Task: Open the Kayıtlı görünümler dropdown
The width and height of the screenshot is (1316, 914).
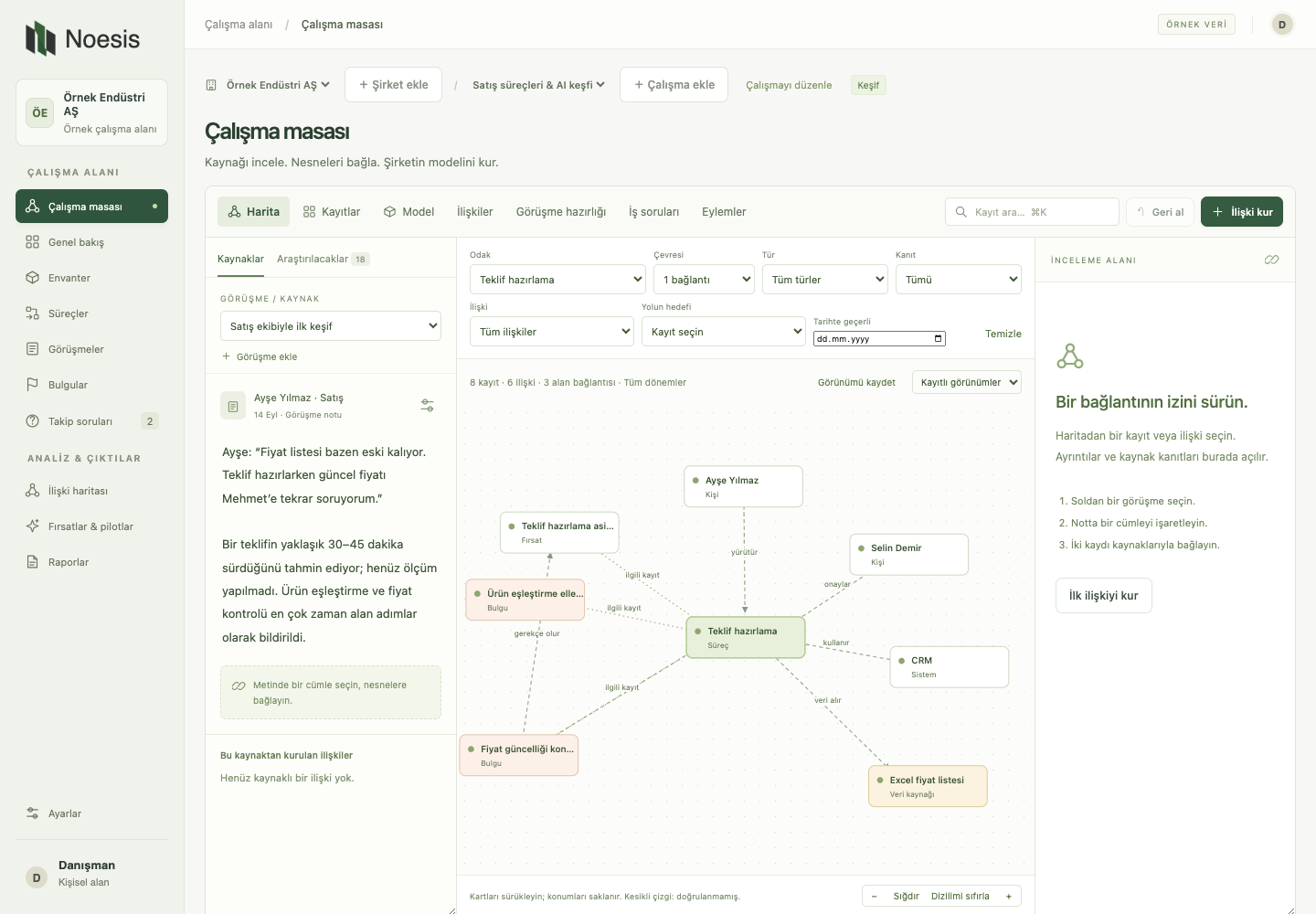Action: click(967, 383)
